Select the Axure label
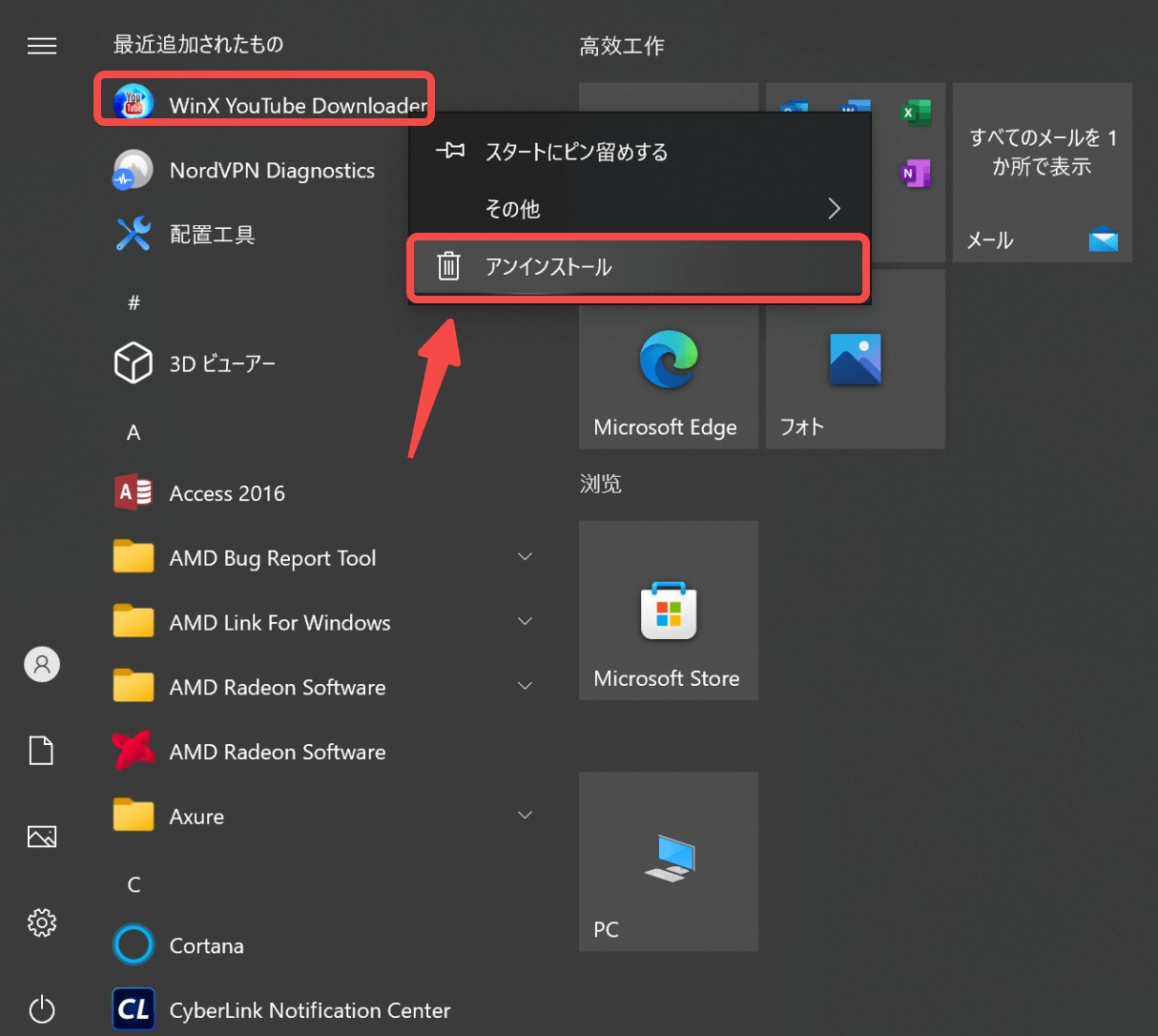Screen dimensions: 1158x1036 coord(196,817)
